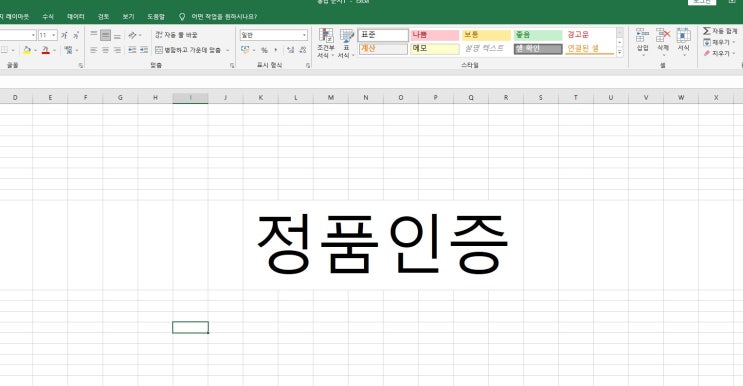Toggle Merge and Center (병합하고 가운데 맞춤)
Screen dimensions: 743x386
(x=188, y=50)
